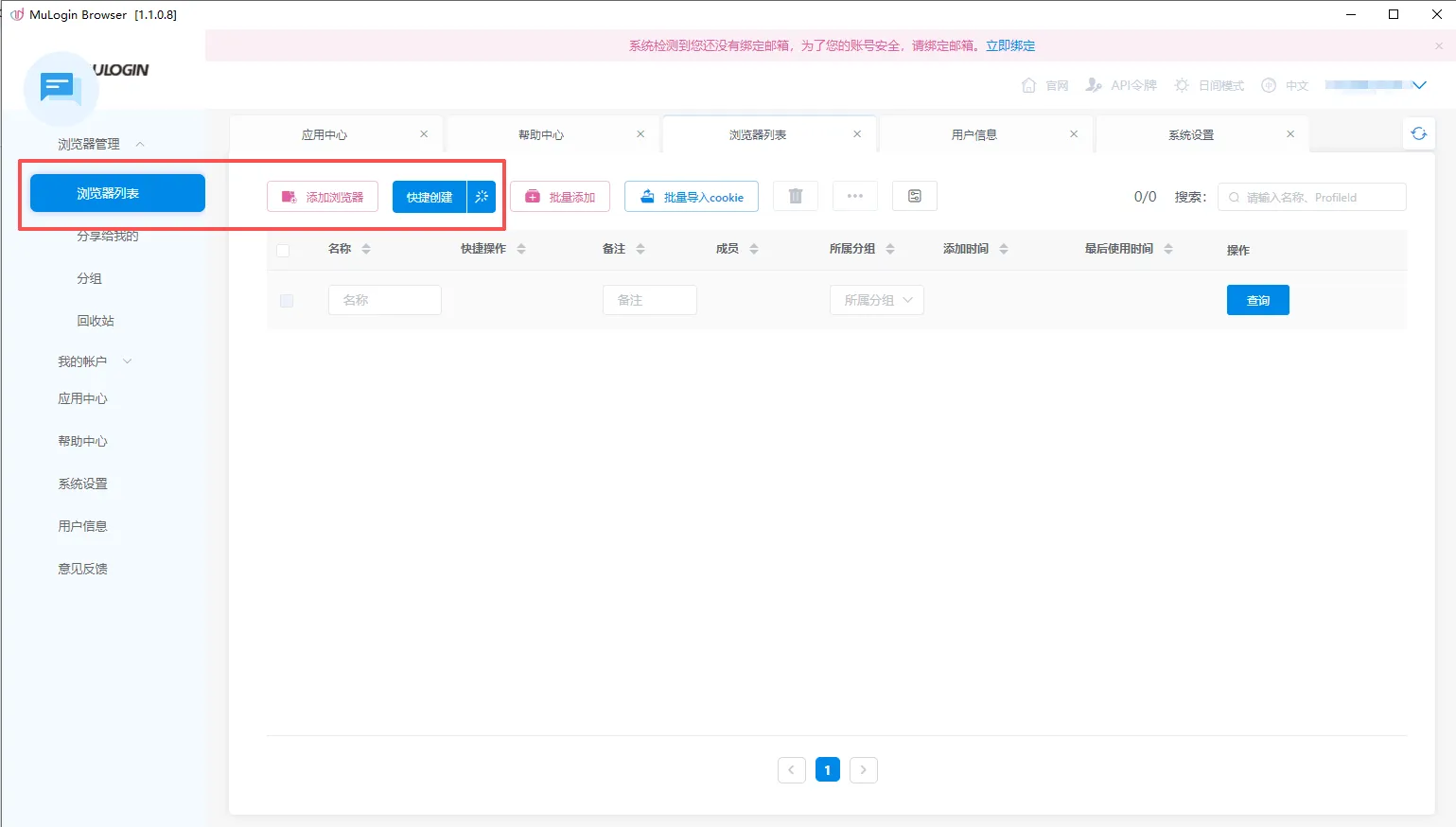Go to the next page arrow

pyautogui.click(x=864, y=770)
